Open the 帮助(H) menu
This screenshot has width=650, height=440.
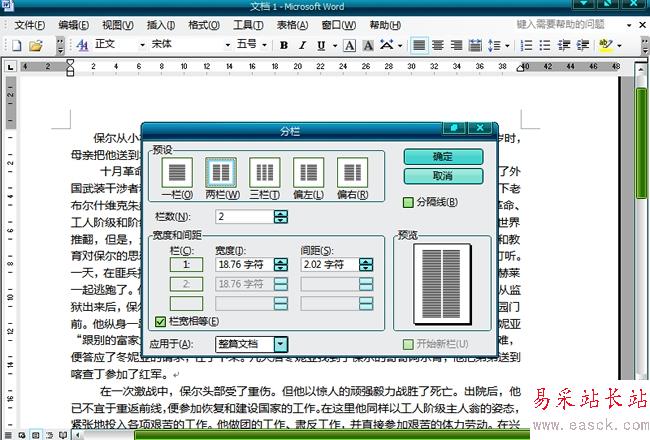click(385, 25)
